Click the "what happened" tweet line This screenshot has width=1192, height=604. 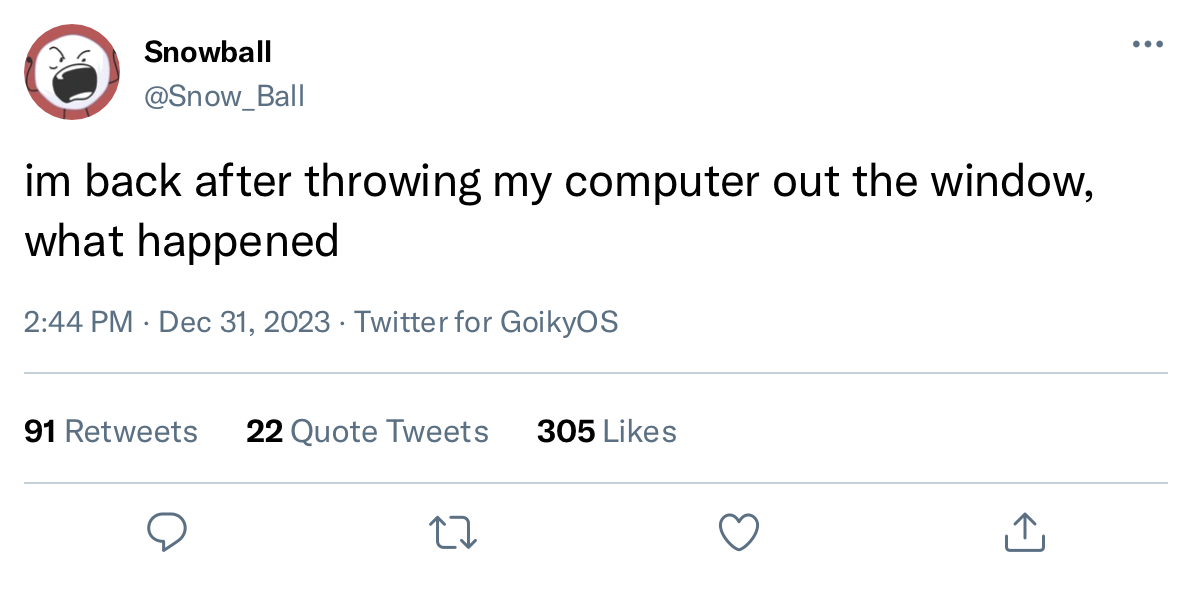(x=182, y=242)
